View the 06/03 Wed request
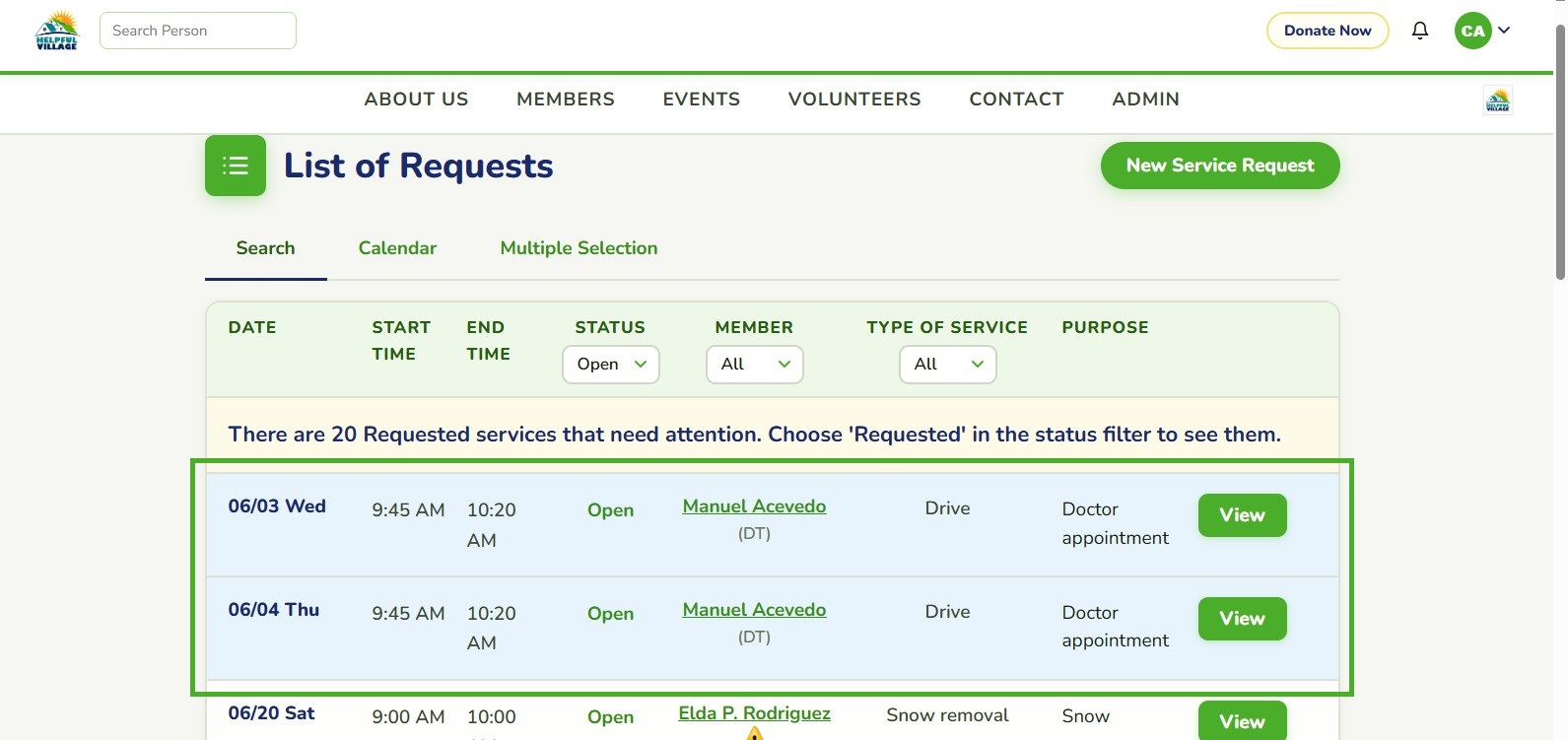 1242,515
